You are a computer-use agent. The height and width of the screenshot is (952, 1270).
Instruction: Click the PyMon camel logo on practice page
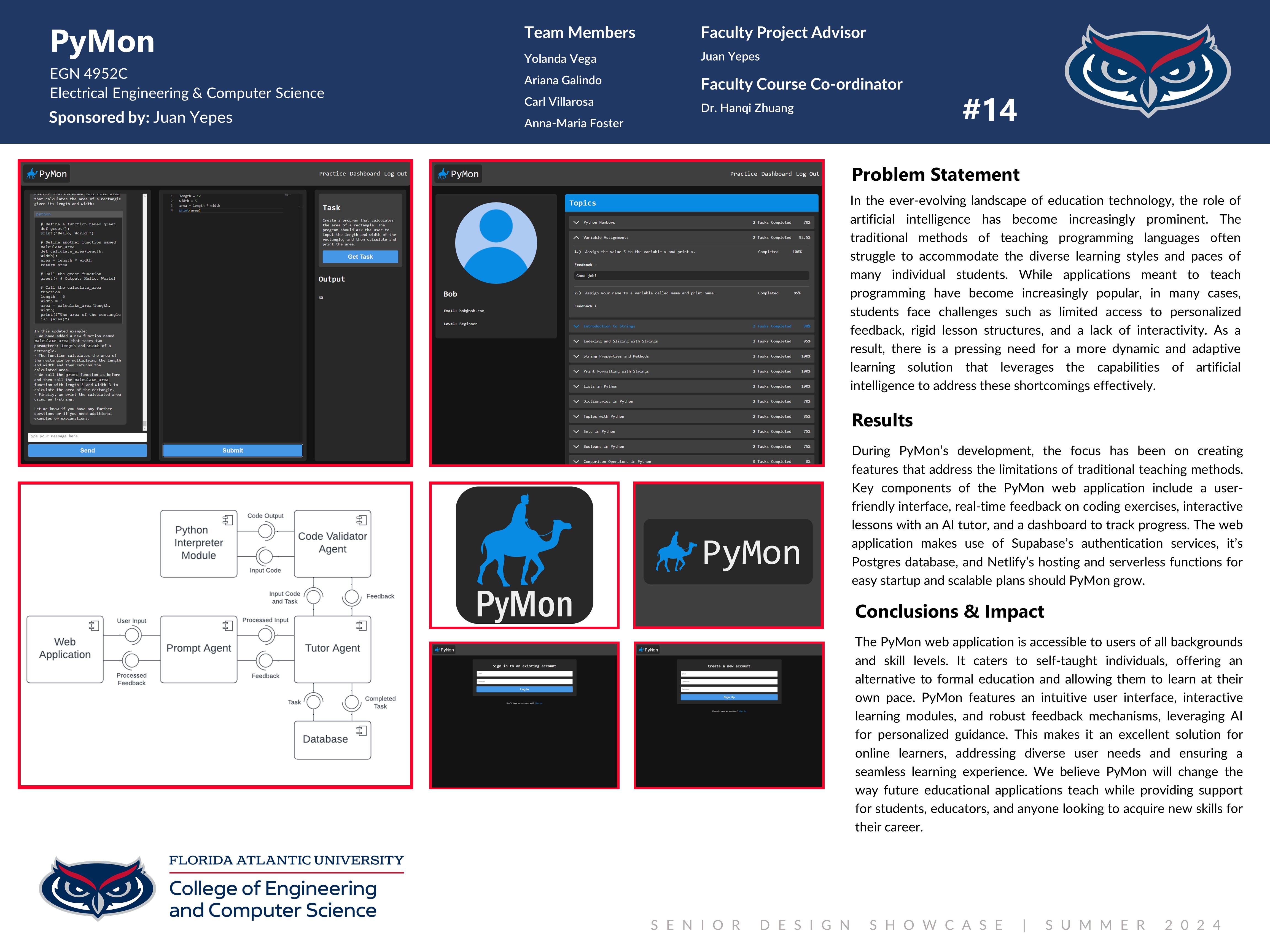pos(32,174)
